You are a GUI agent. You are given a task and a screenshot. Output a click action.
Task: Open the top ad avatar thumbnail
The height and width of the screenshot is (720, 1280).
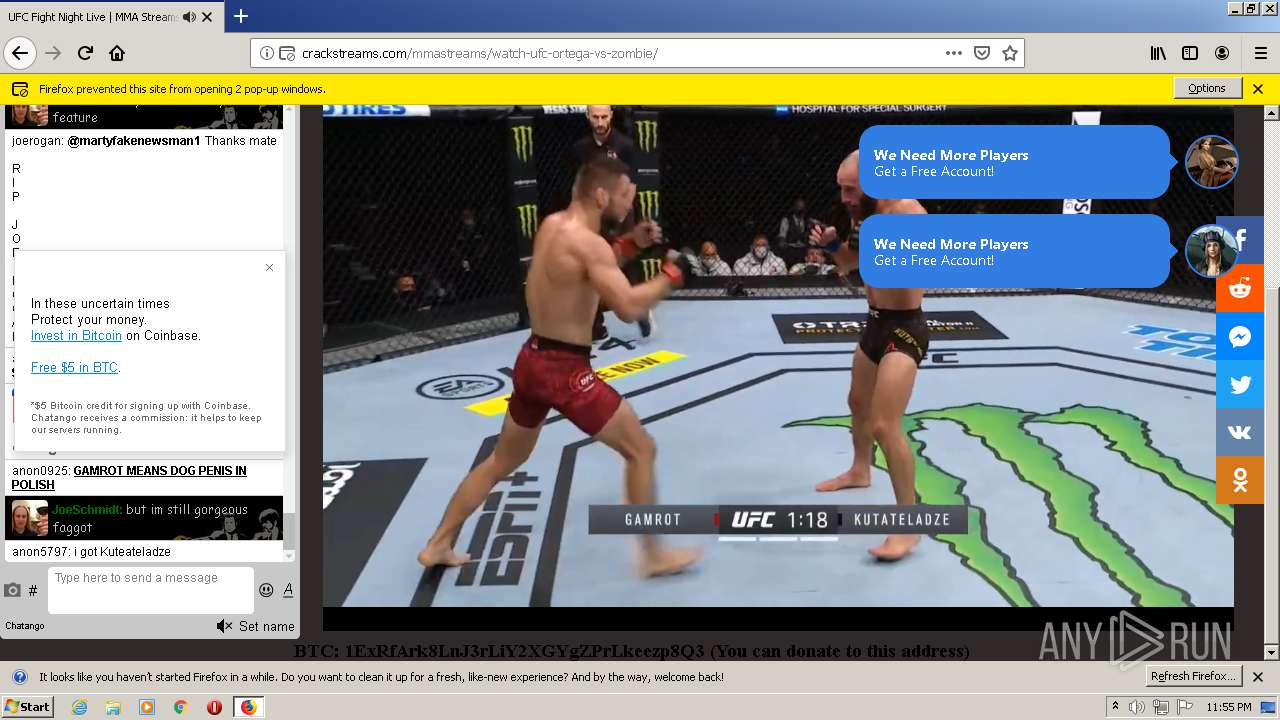(1212, 162)
